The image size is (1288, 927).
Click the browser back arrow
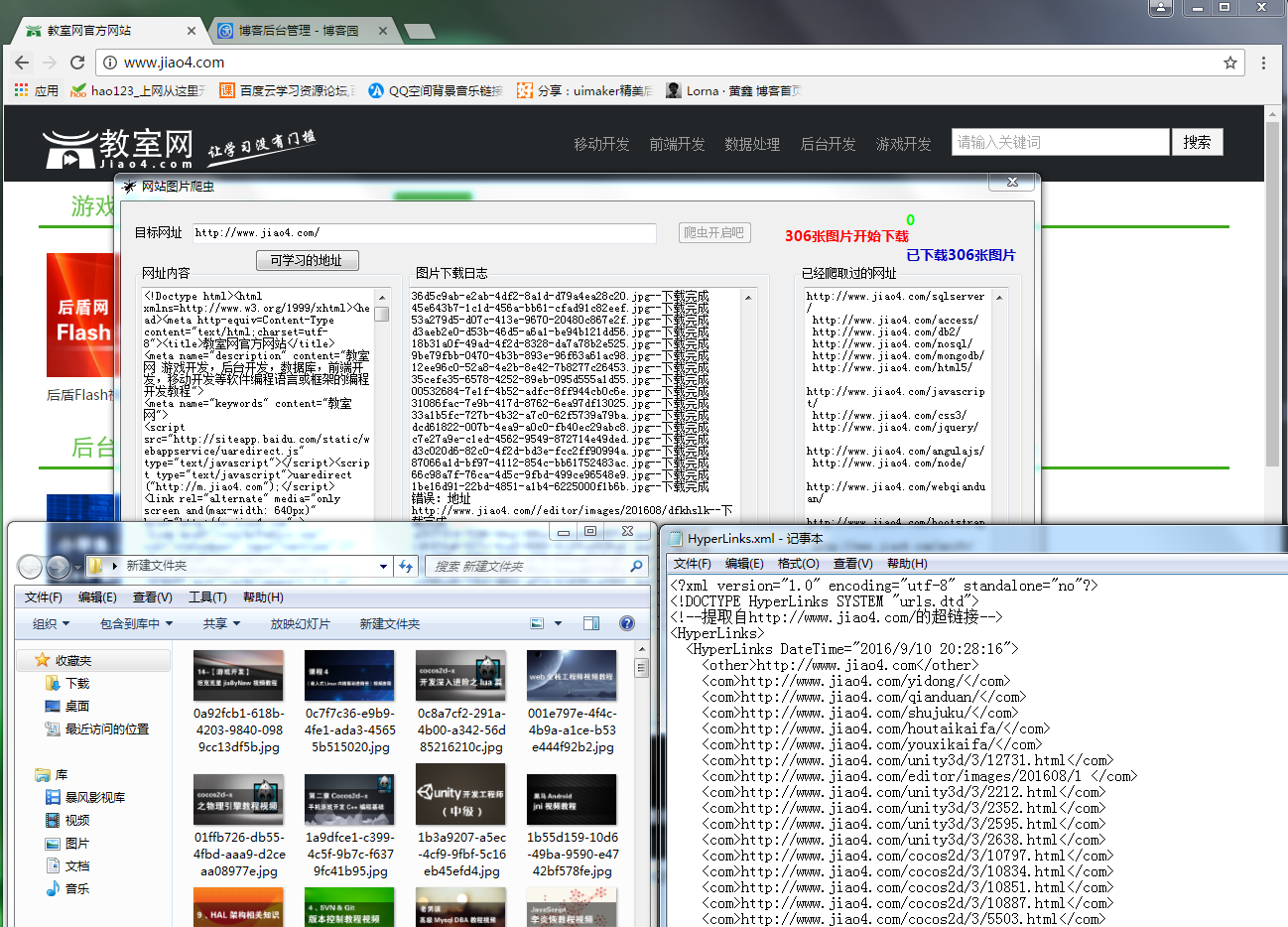(22, 62)
